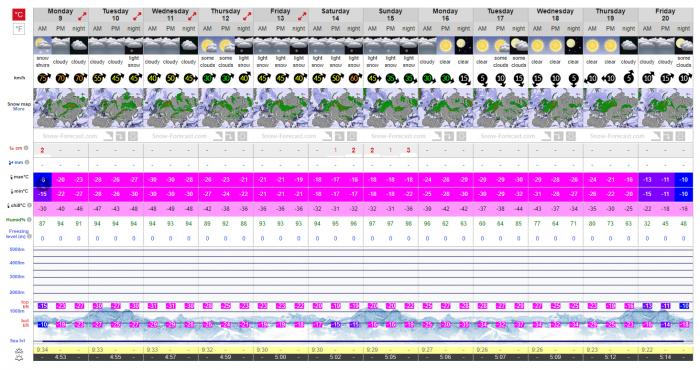
Task: Expand Friday 13 with red arrow icon
Action: (x=302, y=17)
